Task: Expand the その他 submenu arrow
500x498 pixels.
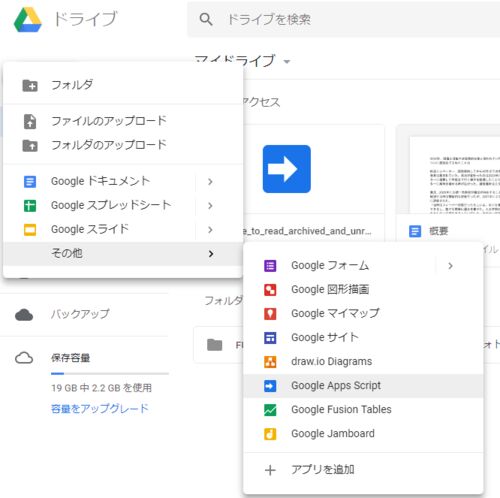Action: point(211,254)
